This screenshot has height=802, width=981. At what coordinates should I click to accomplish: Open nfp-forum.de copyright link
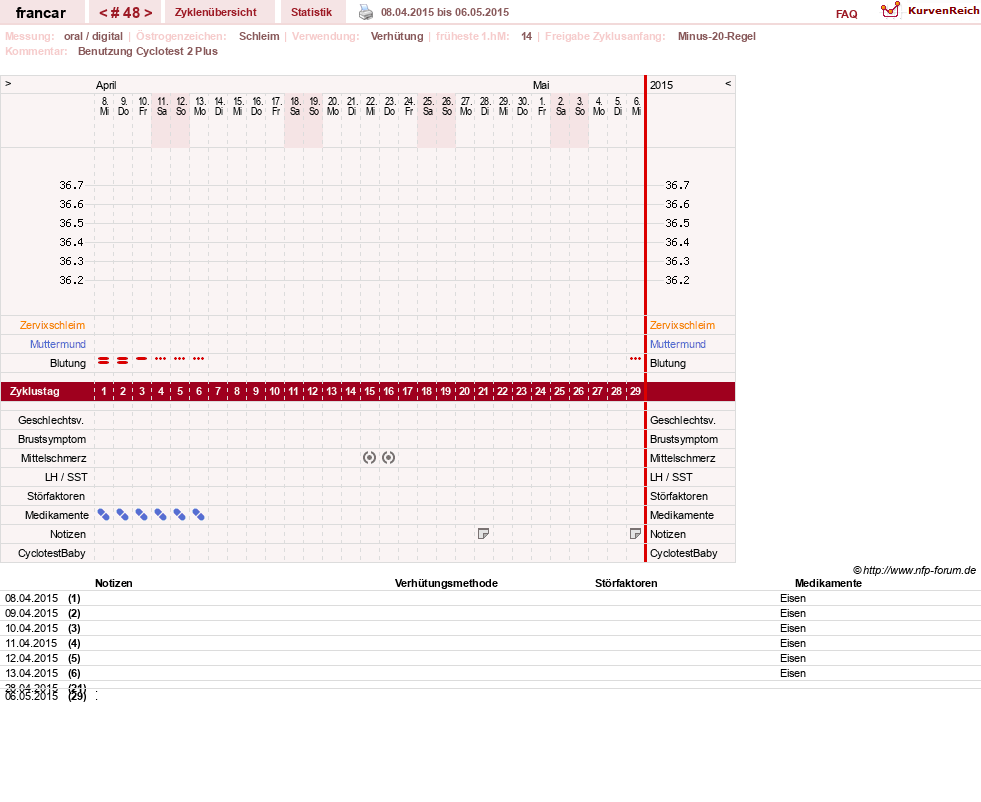tap(914, 570)
